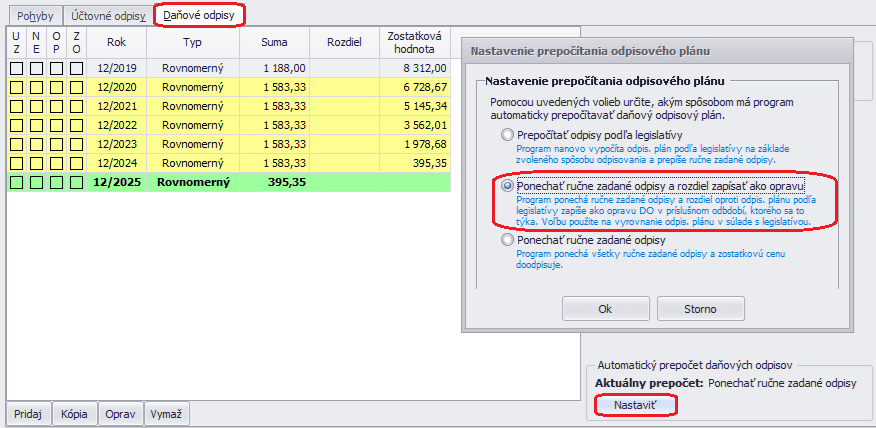Select Prepočítať odpisy podľa legislatívy option
The width and height of the screenshot is (876, 428).
pos(508,135)
